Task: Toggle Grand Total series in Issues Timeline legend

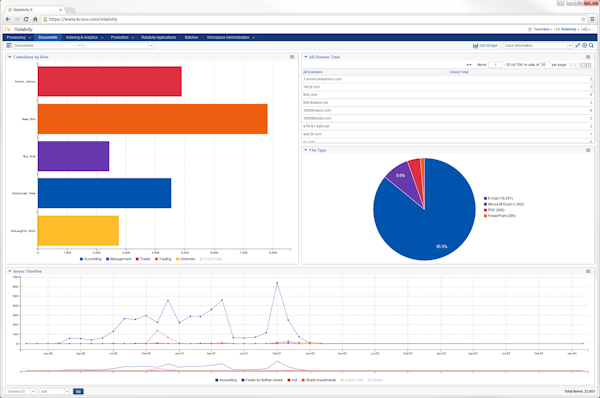Action: point(352,380)
